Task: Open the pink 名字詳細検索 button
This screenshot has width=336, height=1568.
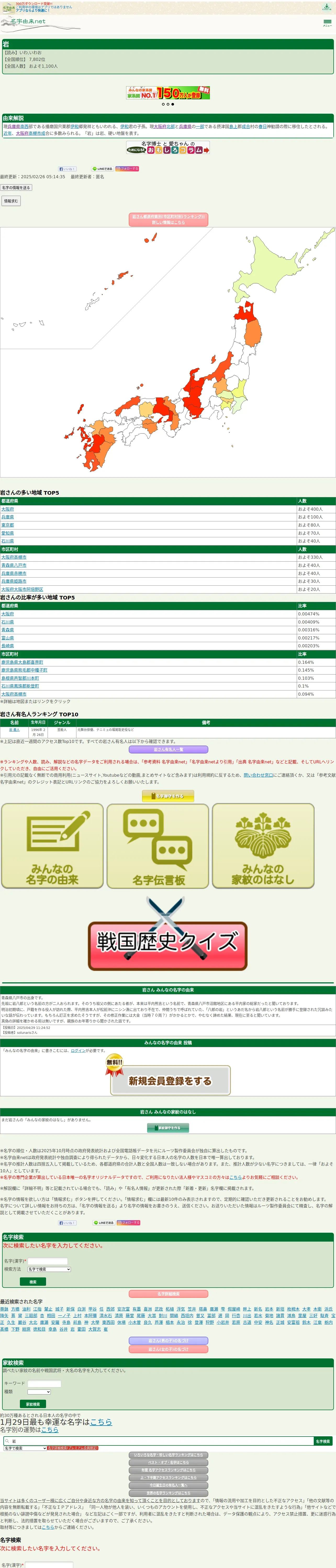Action: [168, 1294]
